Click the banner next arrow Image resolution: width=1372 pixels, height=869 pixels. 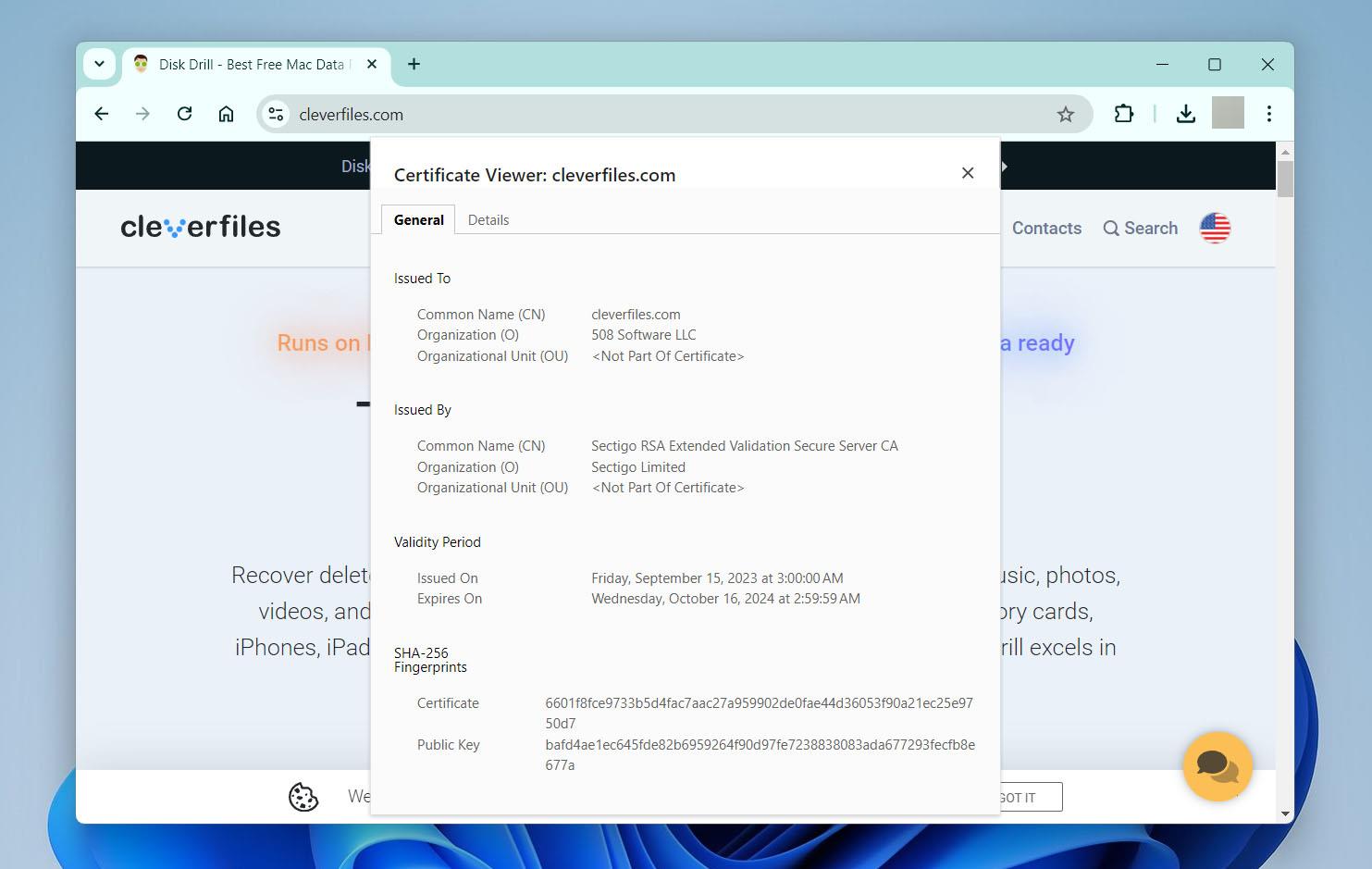1005,167
